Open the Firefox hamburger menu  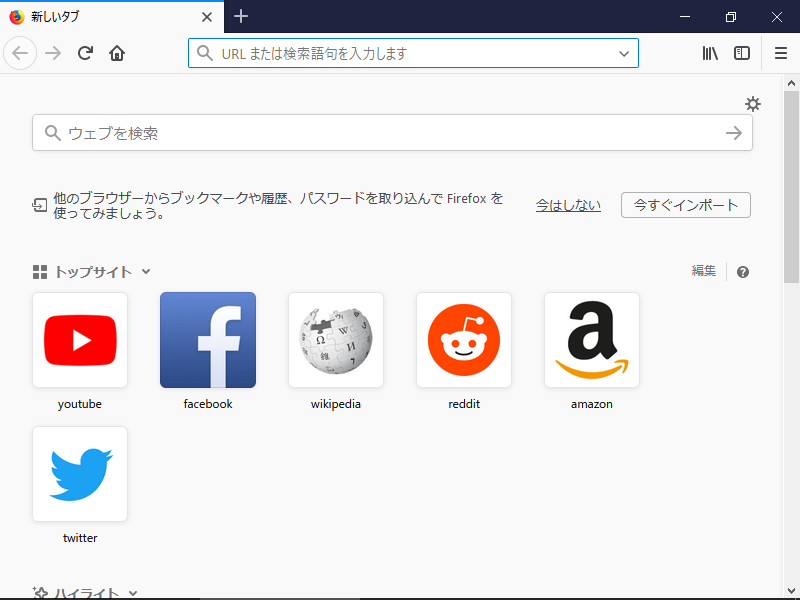coord(781,53)
